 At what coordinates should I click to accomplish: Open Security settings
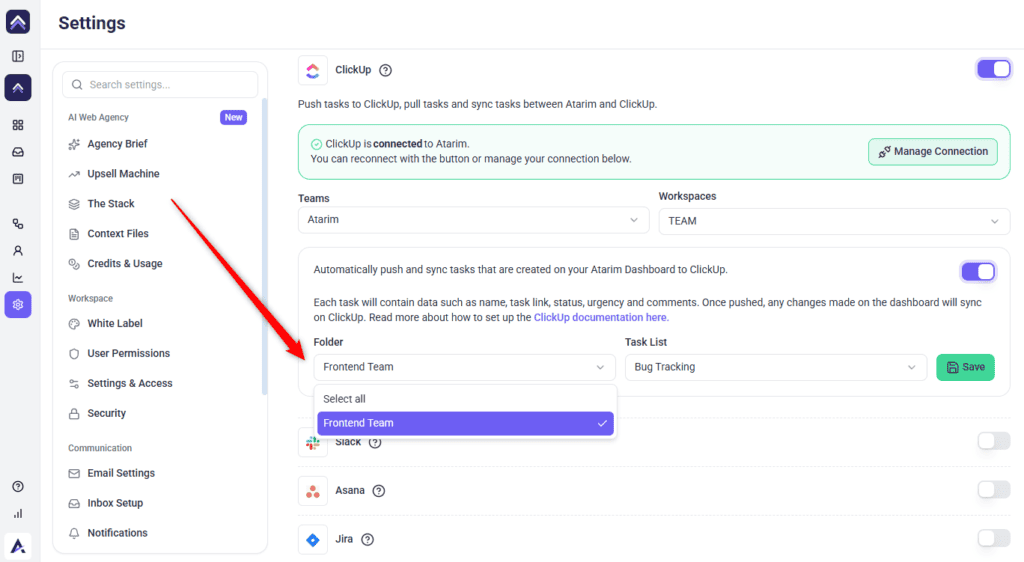pos(106,414)
